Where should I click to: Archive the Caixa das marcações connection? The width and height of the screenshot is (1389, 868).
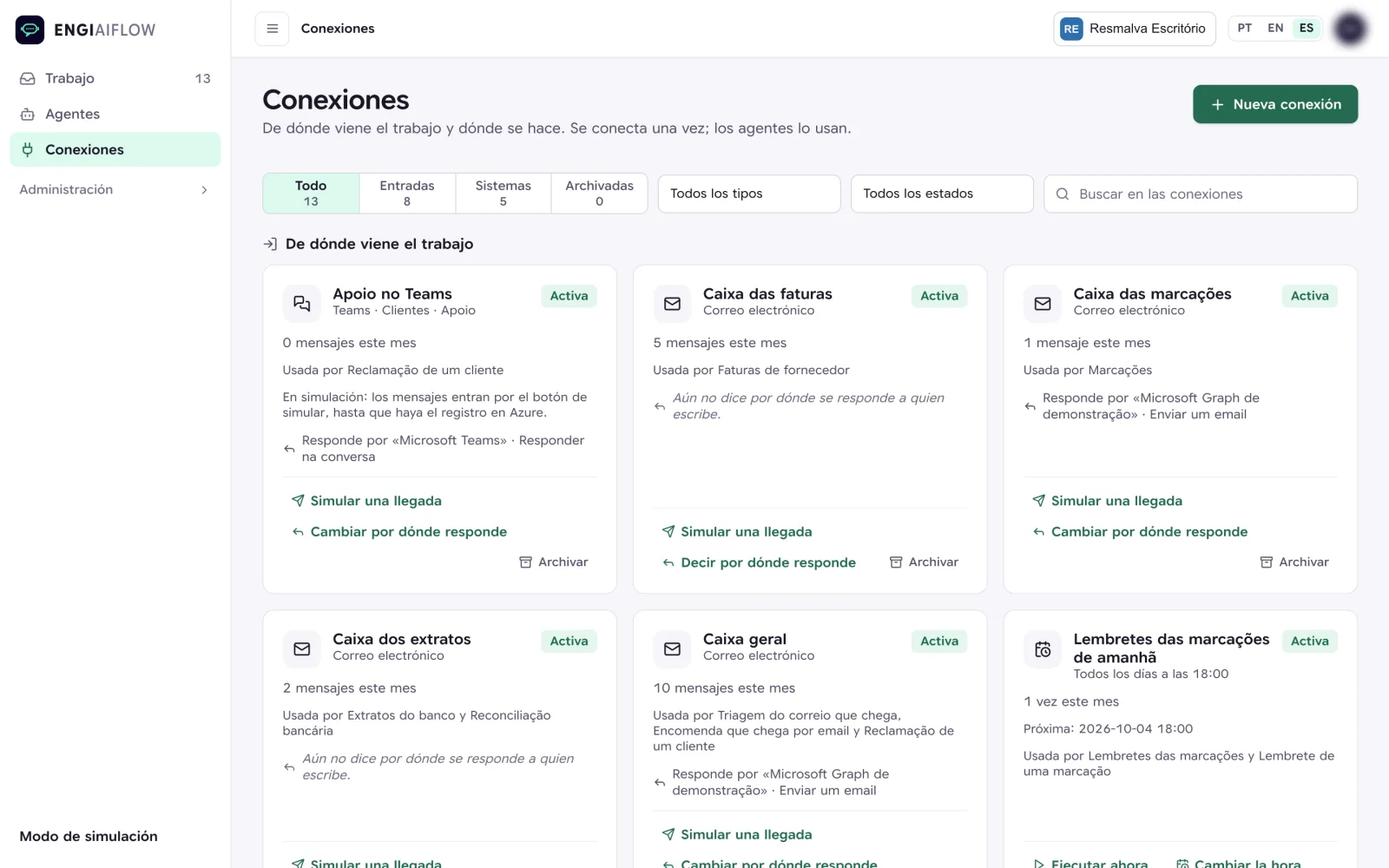tap(1294, 562)
